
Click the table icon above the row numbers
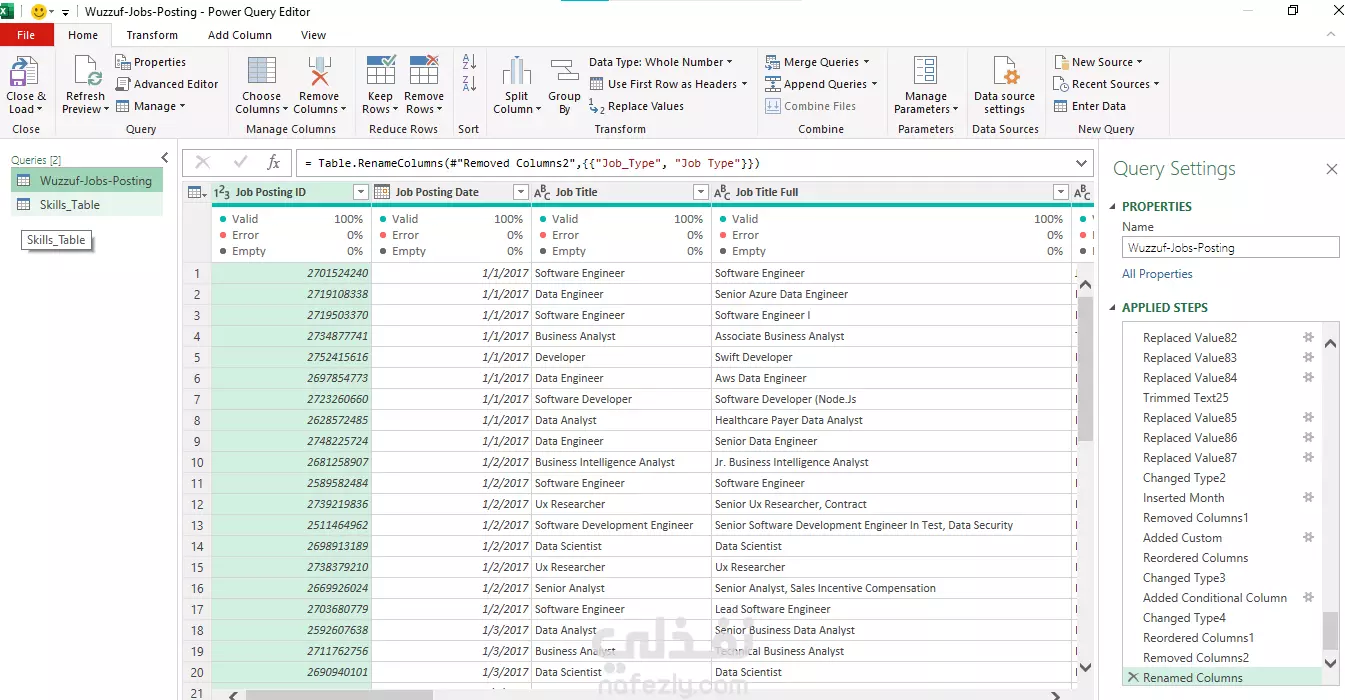click(194, 192)
